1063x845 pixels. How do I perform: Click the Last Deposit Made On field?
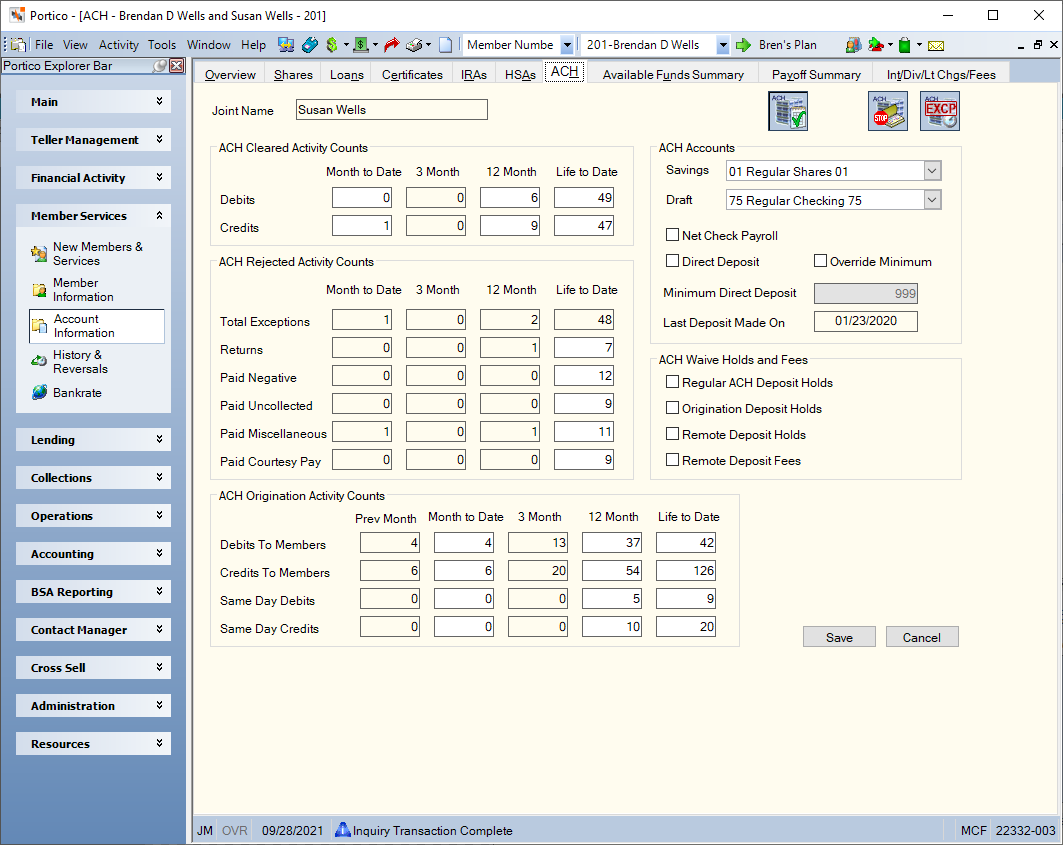866,321
